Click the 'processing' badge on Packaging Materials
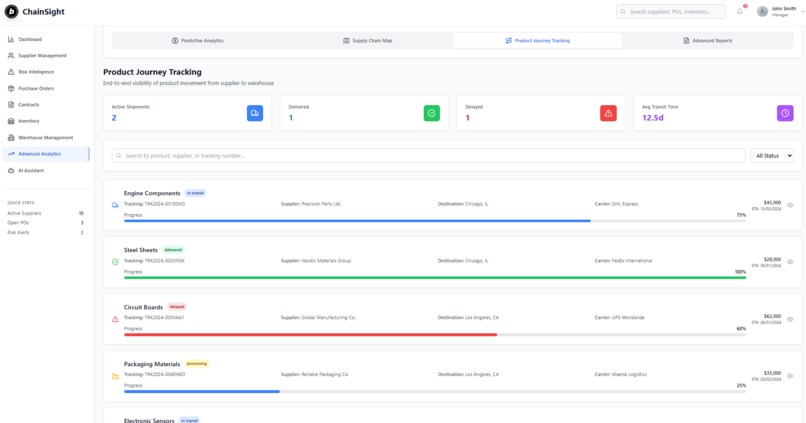The height and width of the screenshot is (423, 806). [197, 364]
